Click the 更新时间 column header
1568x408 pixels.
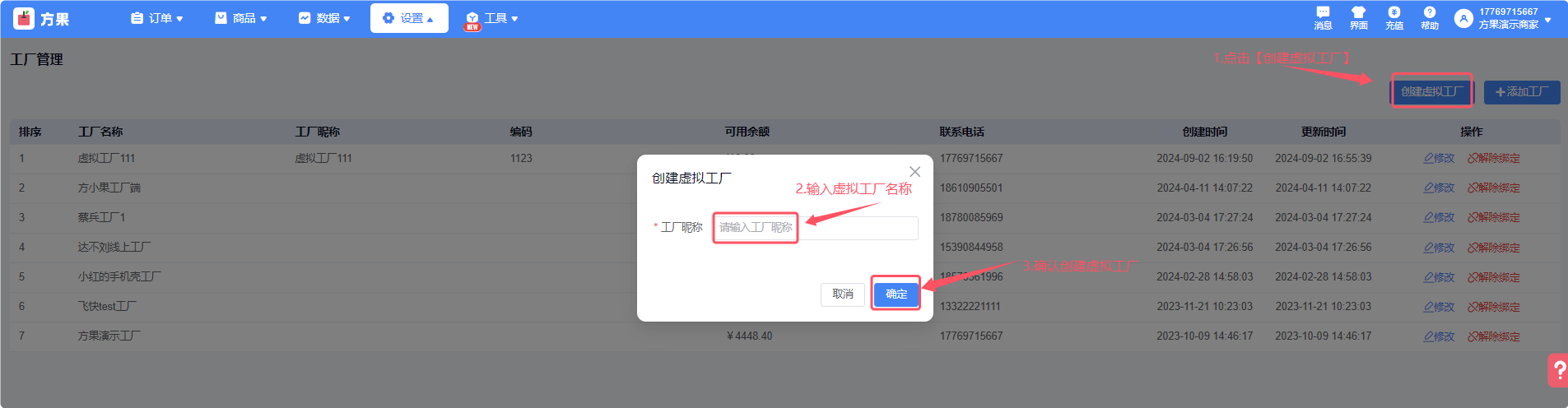[x=1324, y=132]
